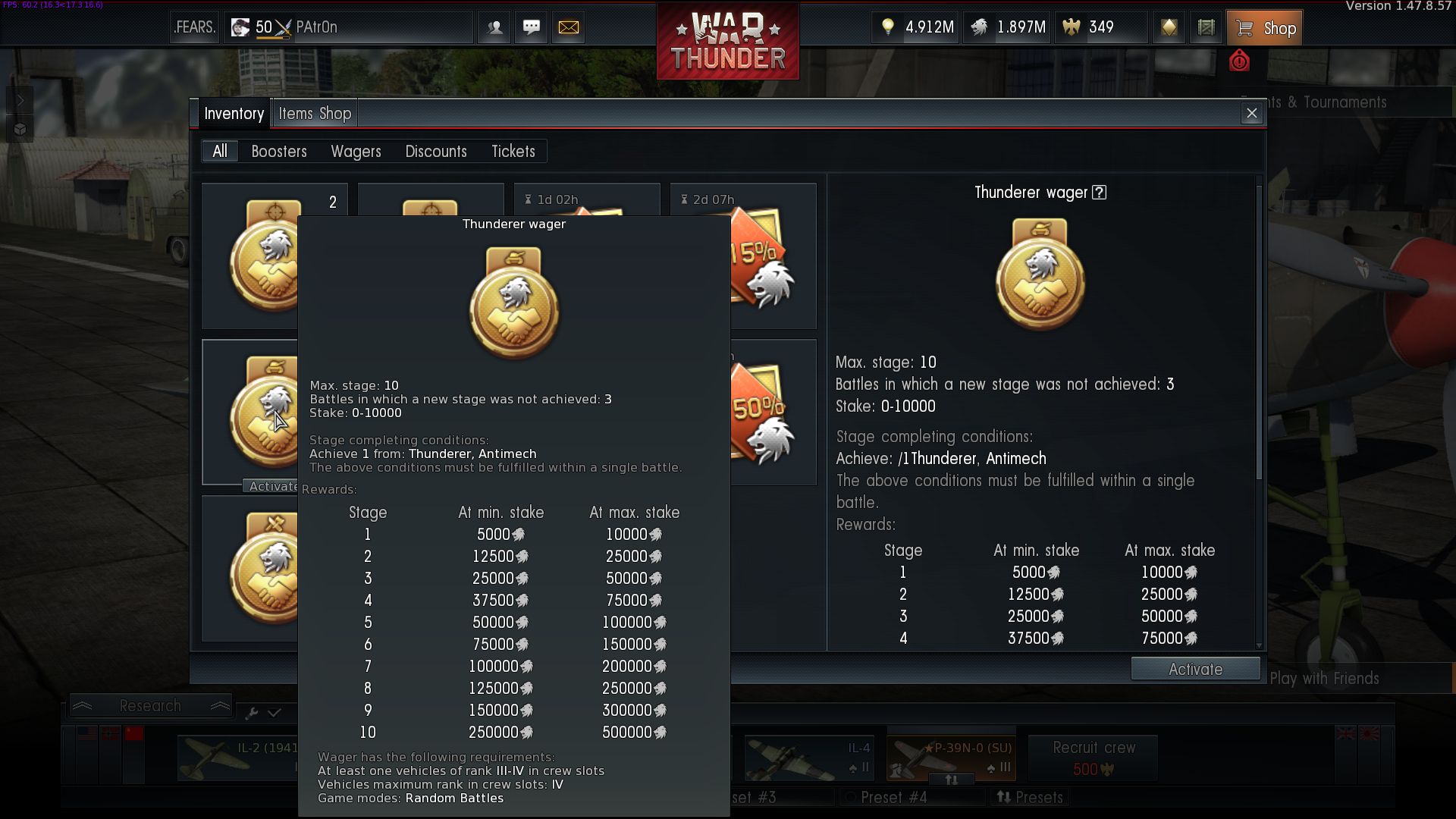Expand the left sidebar arrow
This screenshot has height=819, width=1456.
pyautogui.click(x=20, y=100)
